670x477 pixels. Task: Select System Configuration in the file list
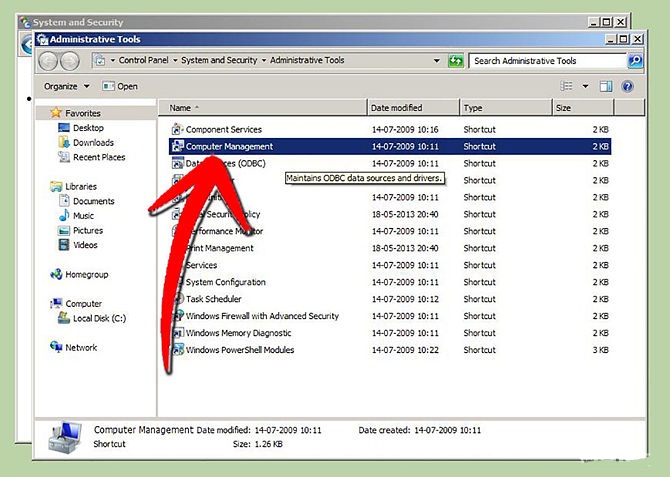point(226,282)
